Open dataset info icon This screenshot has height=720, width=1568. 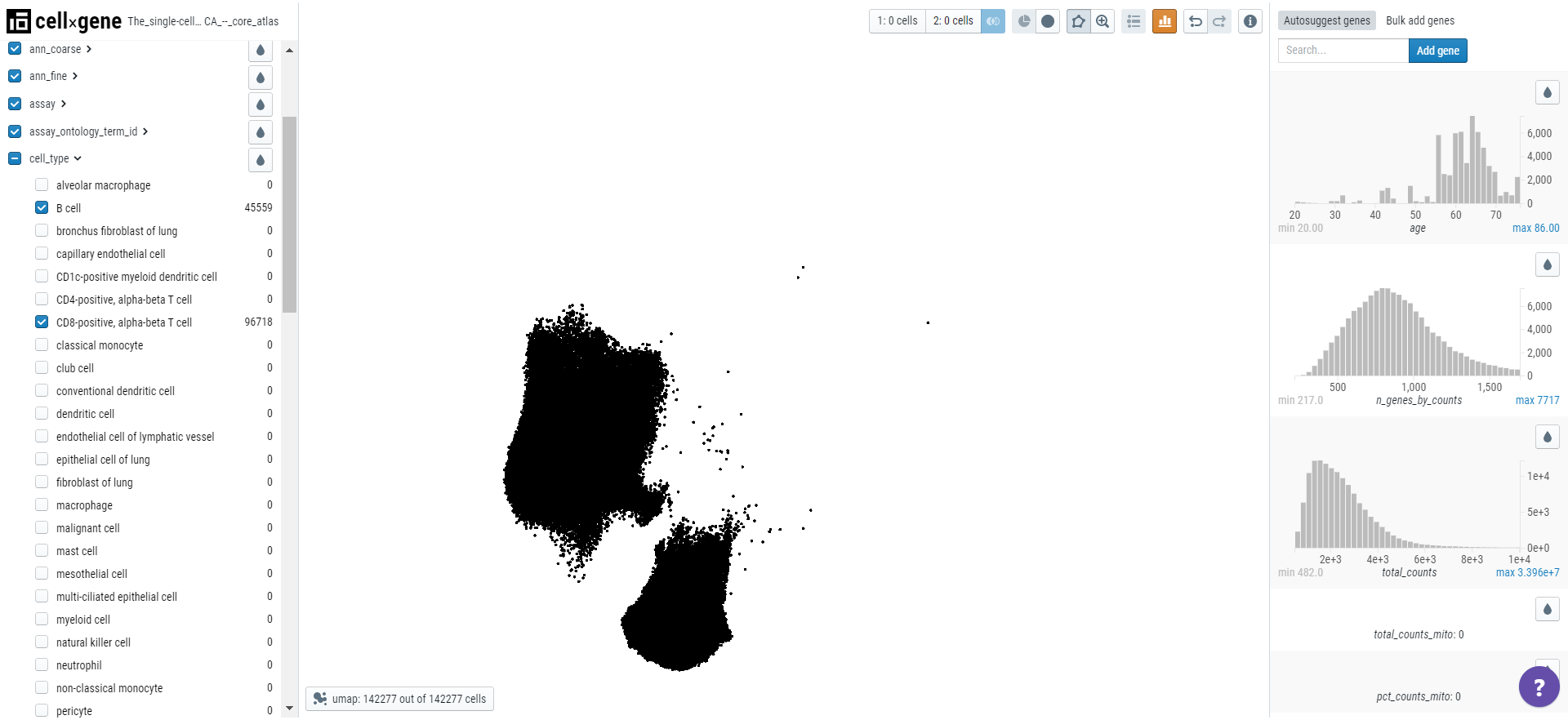tap(1250, 21)
